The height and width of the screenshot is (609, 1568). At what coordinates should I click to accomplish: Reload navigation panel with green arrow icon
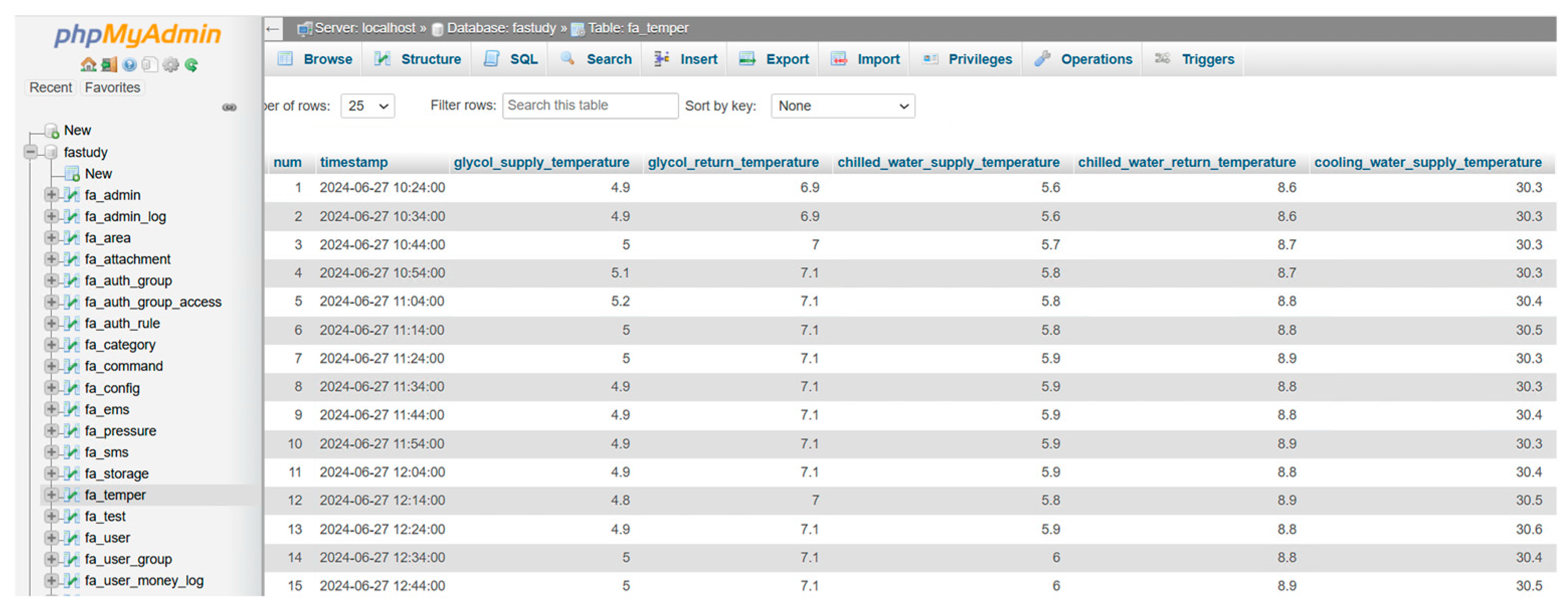pyautogui.click(x=192, y=65)
